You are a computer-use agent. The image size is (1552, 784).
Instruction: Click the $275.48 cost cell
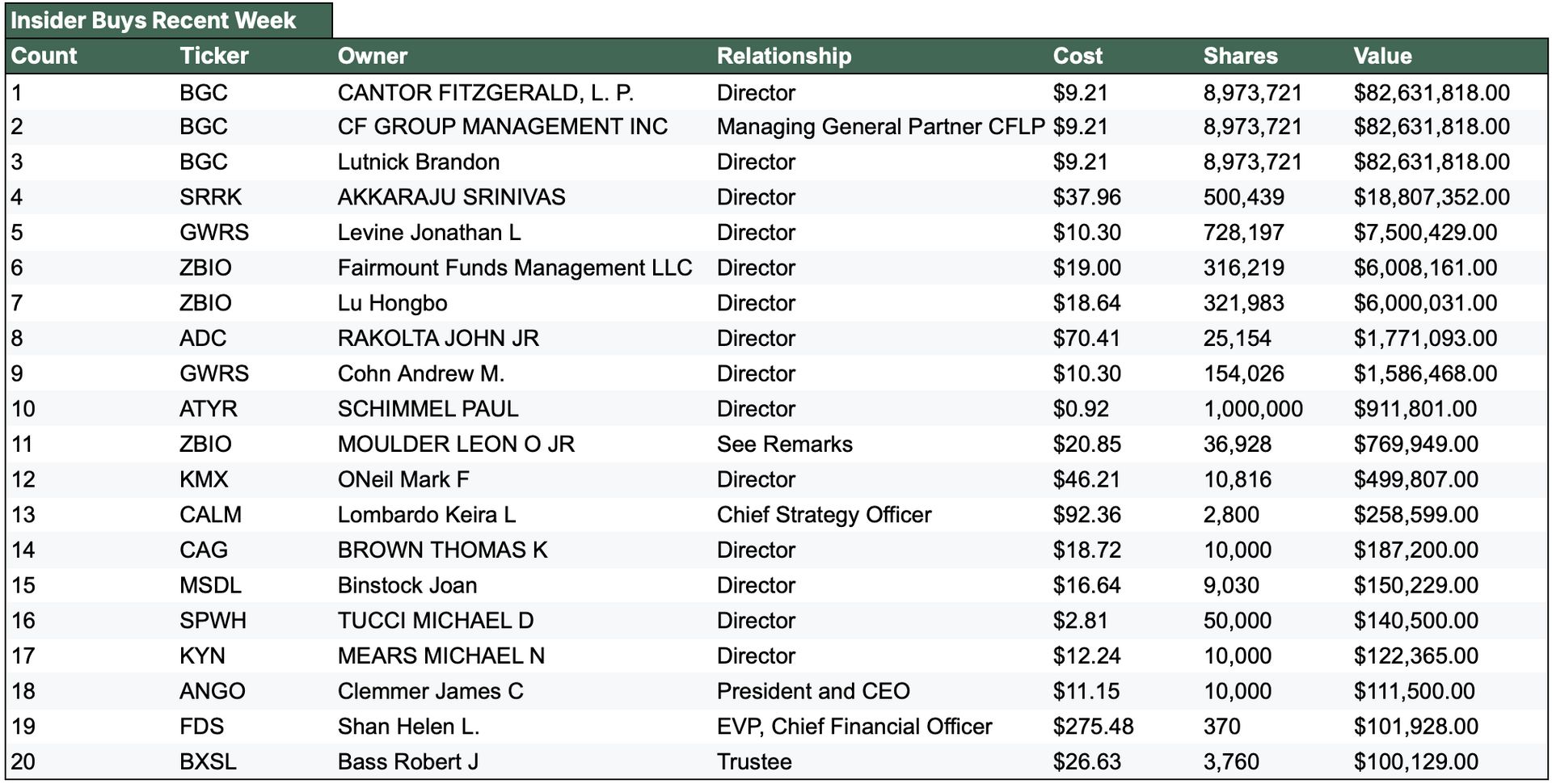[1092, 727]
